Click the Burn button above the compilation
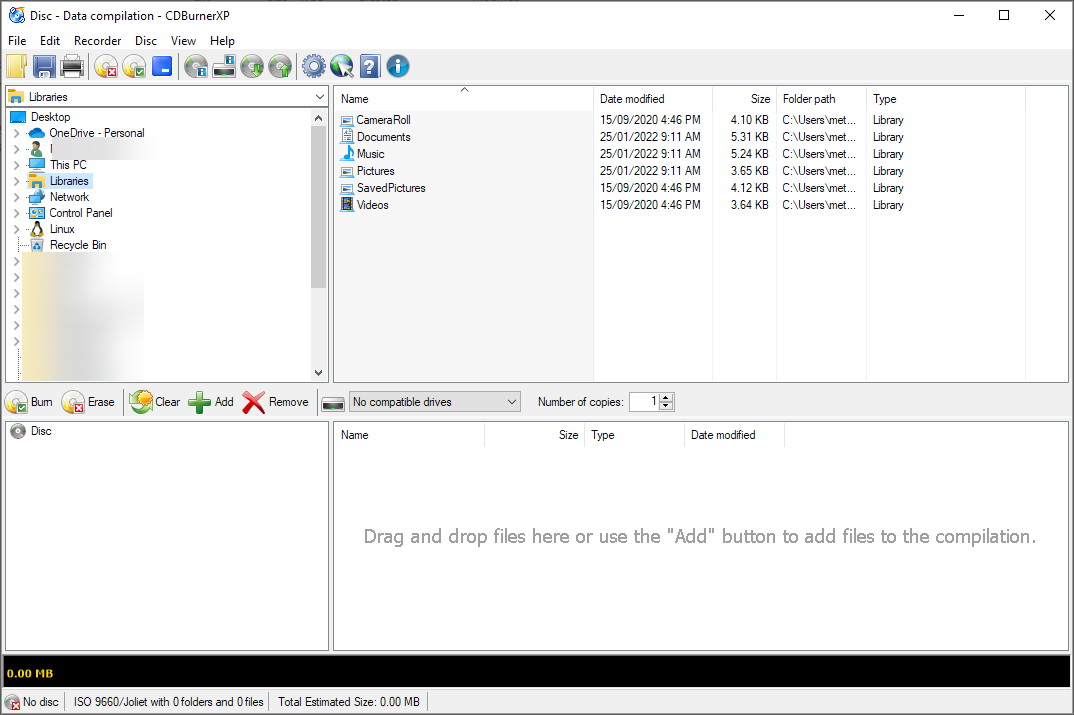 pyautogui.click(x=29, y=402)
